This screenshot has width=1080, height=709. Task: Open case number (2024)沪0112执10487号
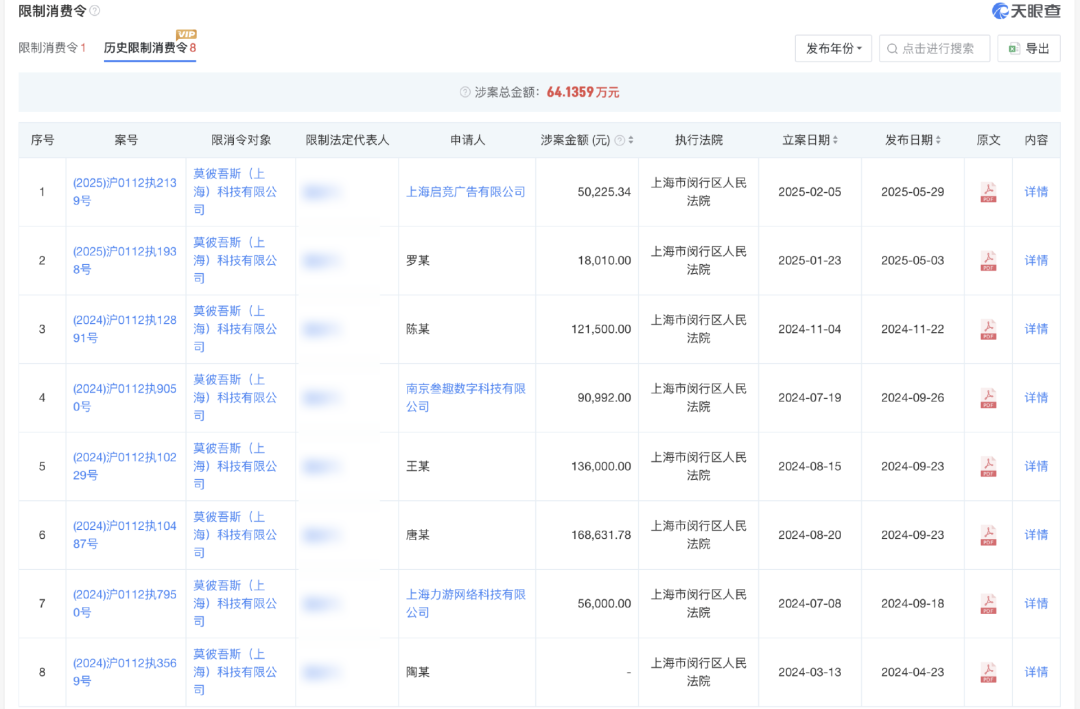click(124, 535)
